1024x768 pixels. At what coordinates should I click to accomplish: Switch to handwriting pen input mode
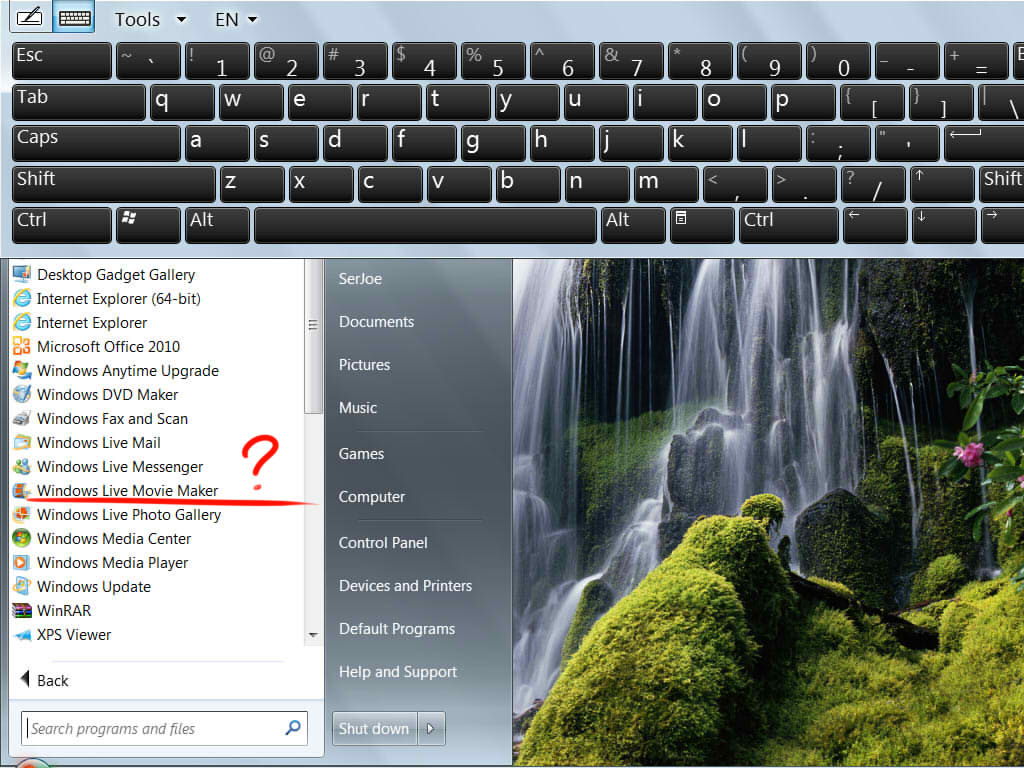30,17
